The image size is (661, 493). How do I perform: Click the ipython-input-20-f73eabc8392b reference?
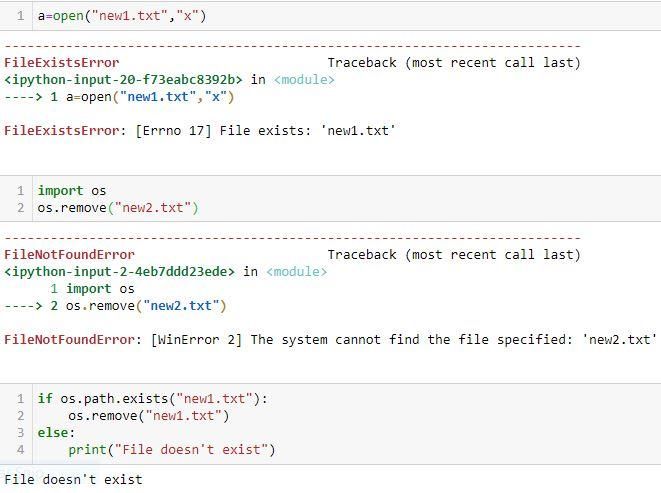(x=124, y=80)
